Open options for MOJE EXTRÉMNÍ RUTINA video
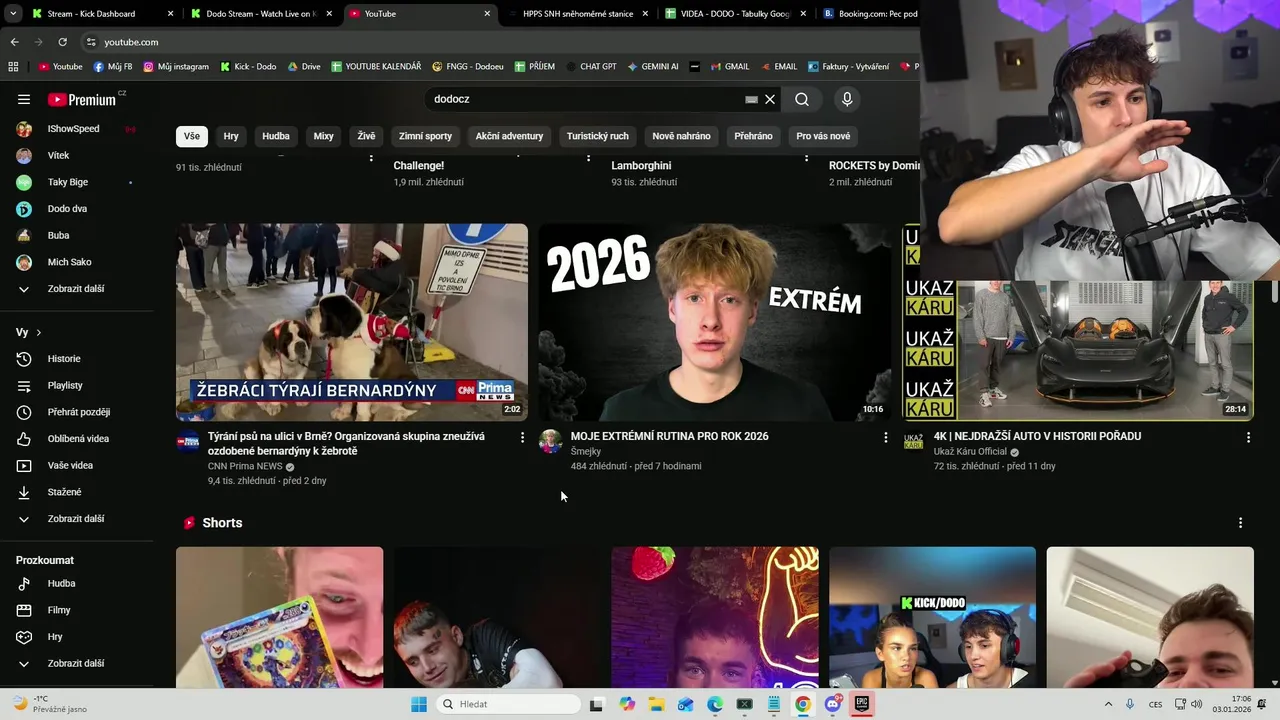The image size is (1280, 720). 885,437
